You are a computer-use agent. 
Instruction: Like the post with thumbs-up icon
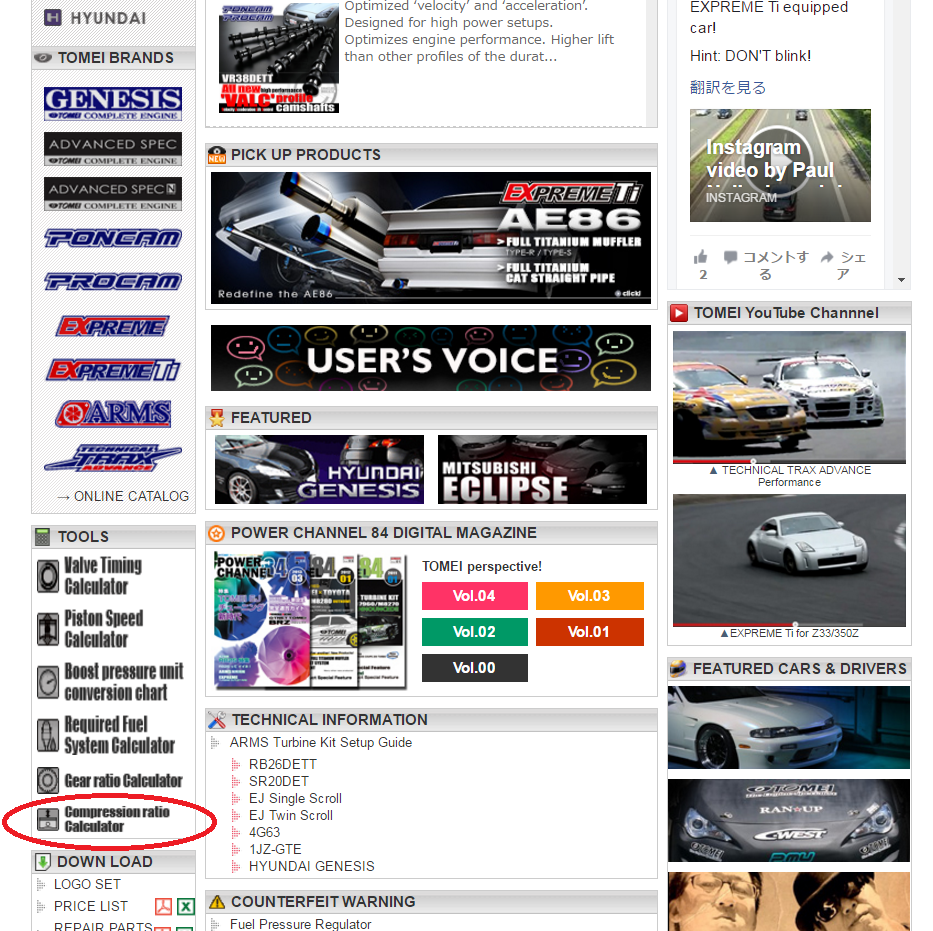coord(700,258)
